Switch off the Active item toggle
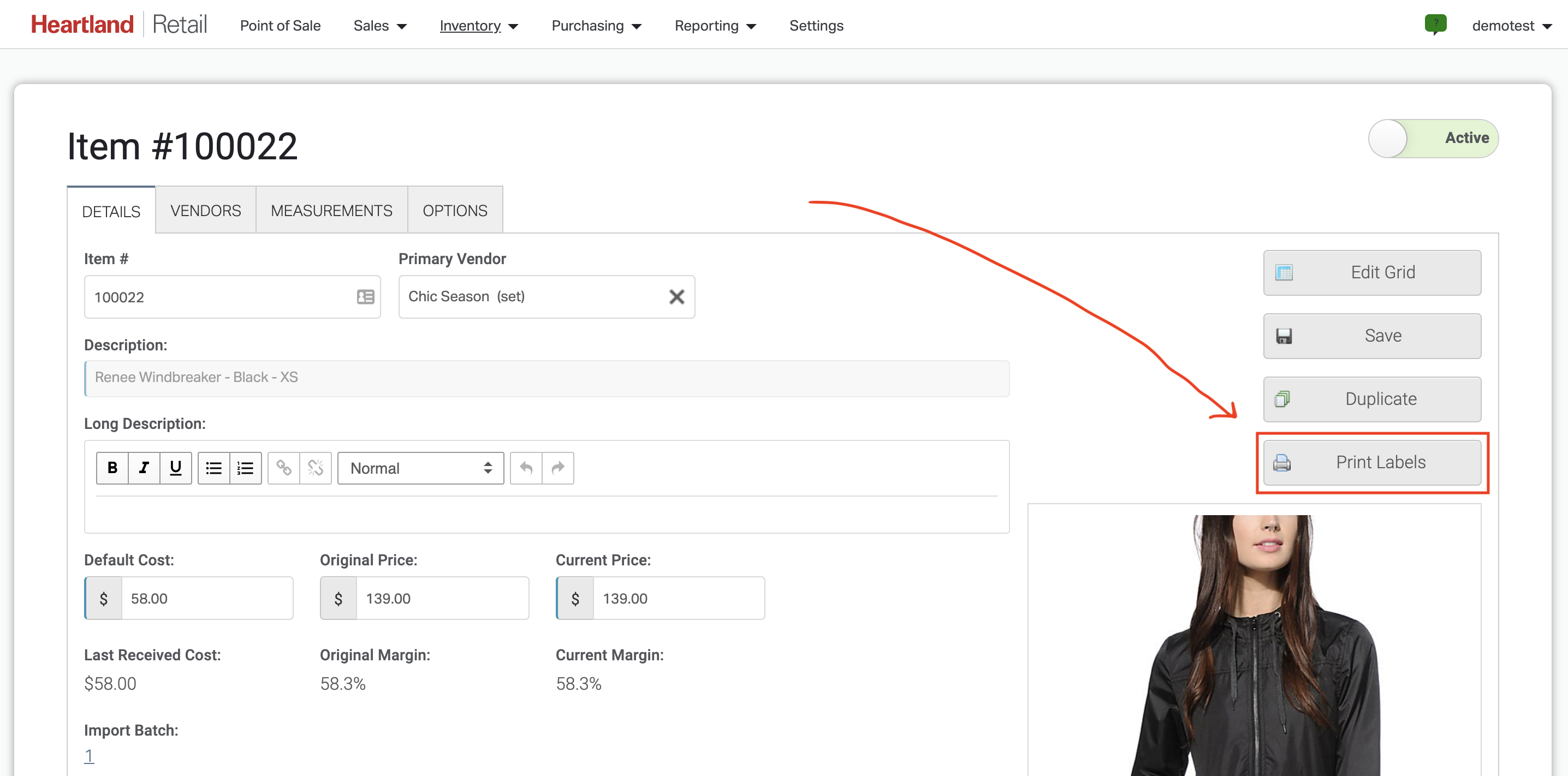Viewport: 1568px width, 776px height. point(1433,138)
